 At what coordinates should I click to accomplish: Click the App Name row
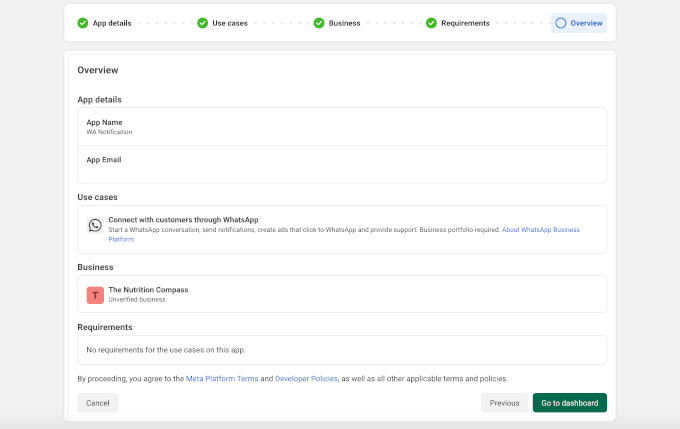point(341,127)
